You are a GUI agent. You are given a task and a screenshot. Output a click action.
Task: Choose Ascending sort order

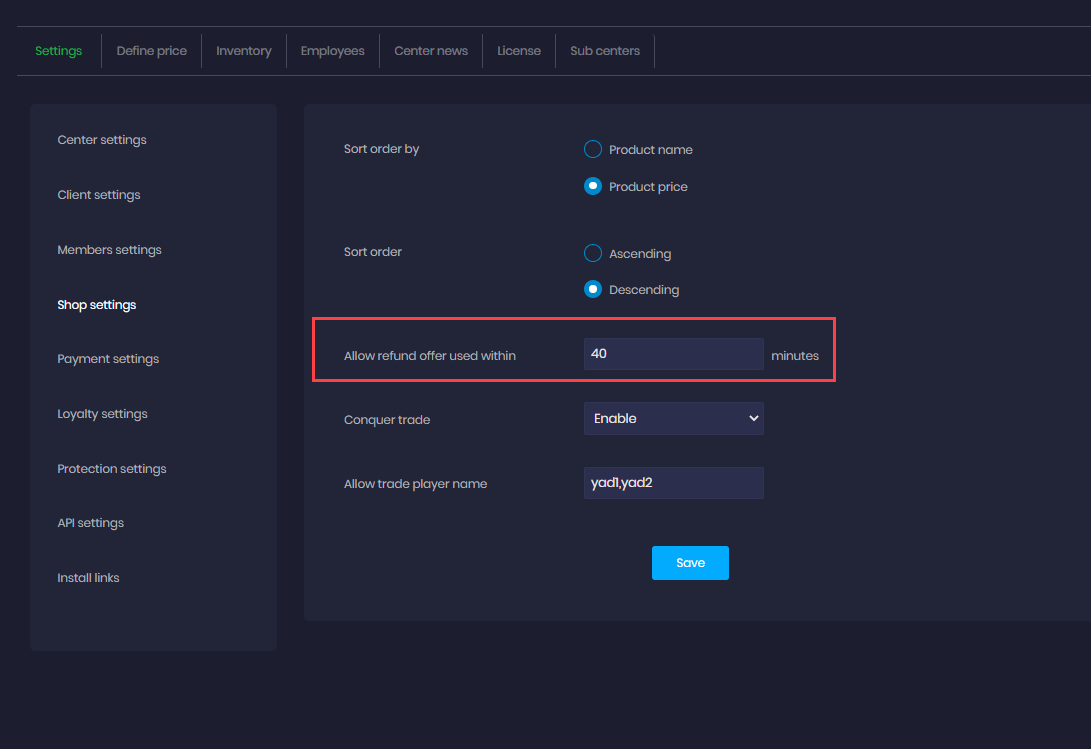point(593,253)
